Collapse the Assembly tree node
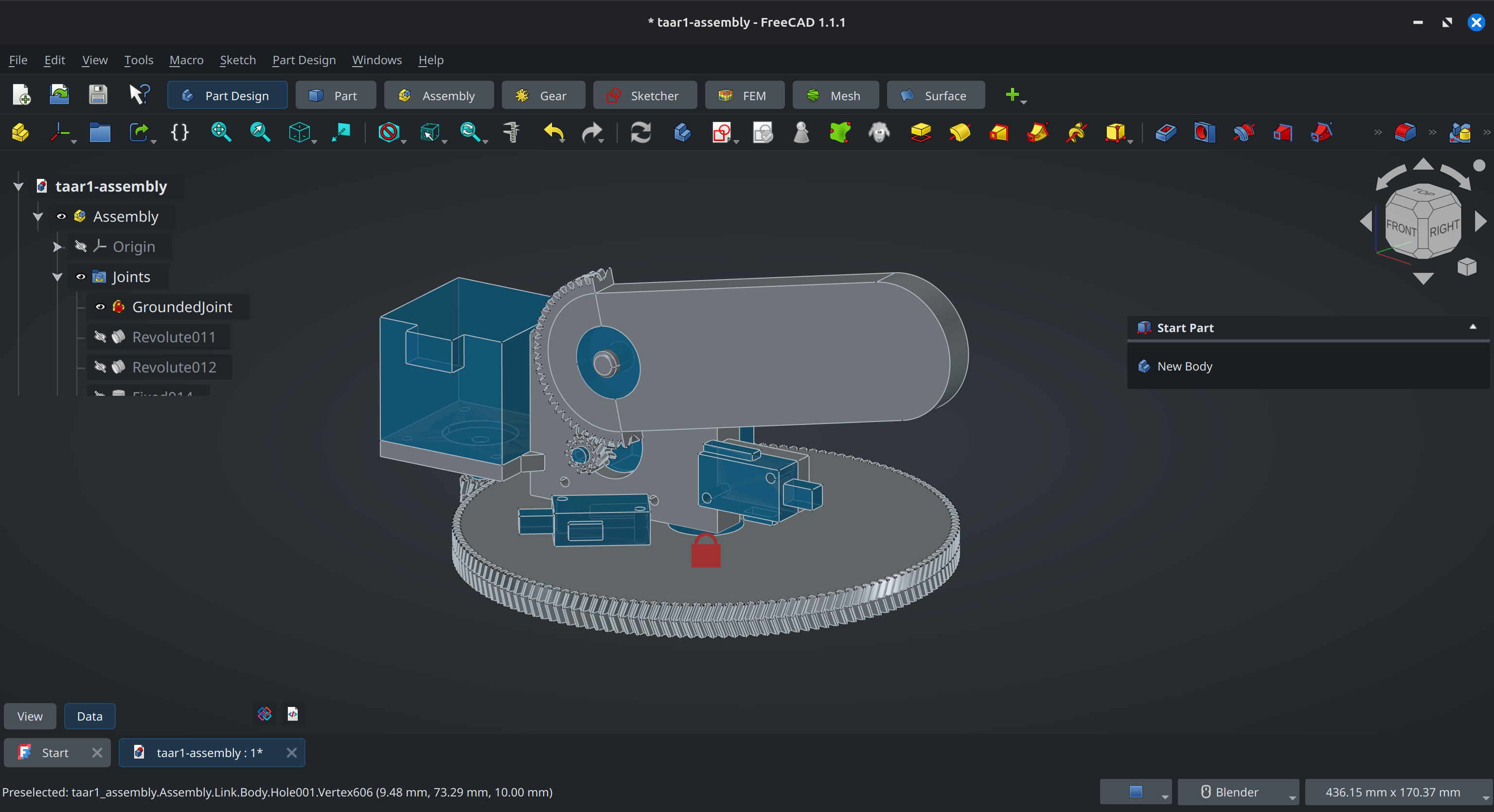The image size is (1494, 812). click(38, 216)
